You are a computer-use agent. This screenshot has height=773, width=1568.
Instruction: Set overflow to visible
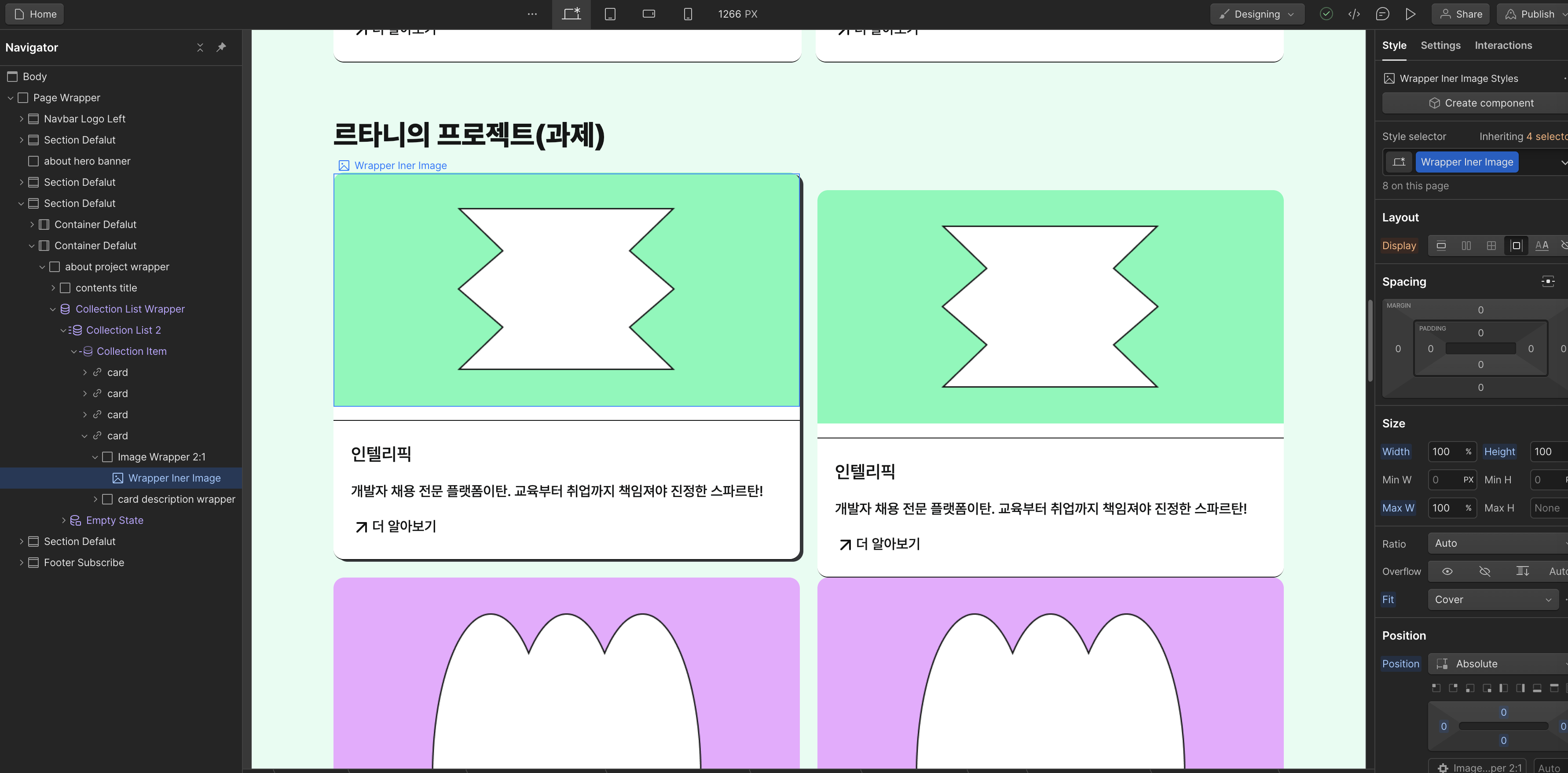click(x=1447, y=571)
